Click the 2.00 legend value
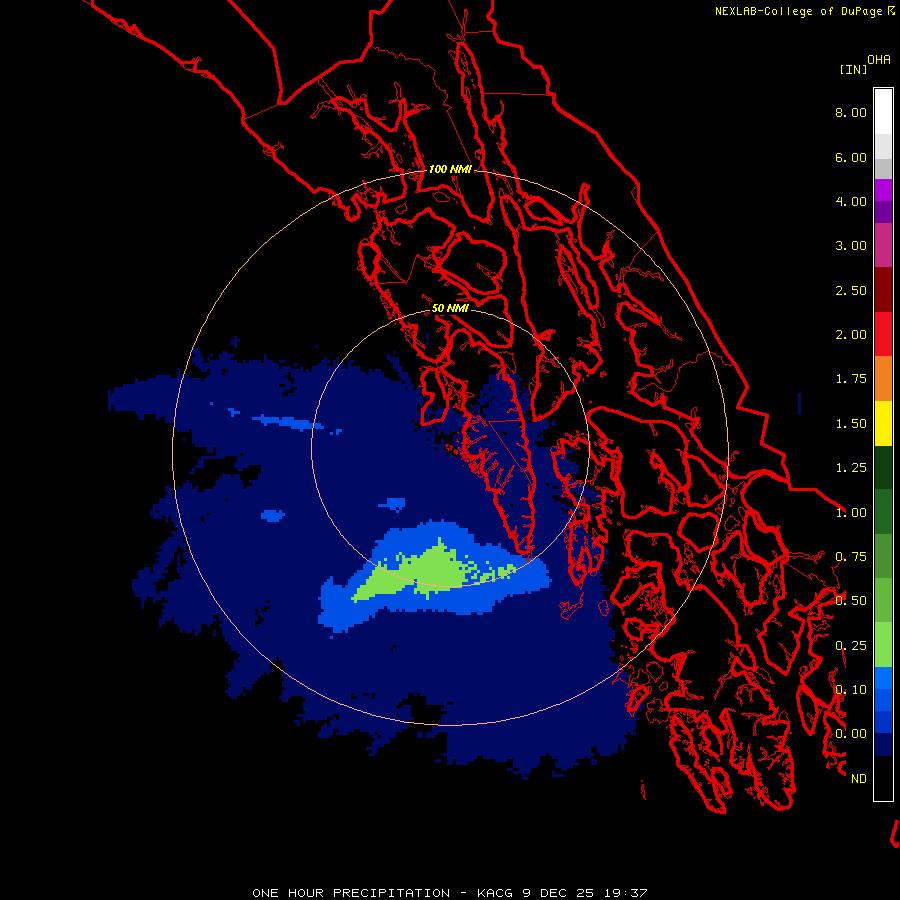The height and width of the screenshot is (900, 900). tap(851, 335)
